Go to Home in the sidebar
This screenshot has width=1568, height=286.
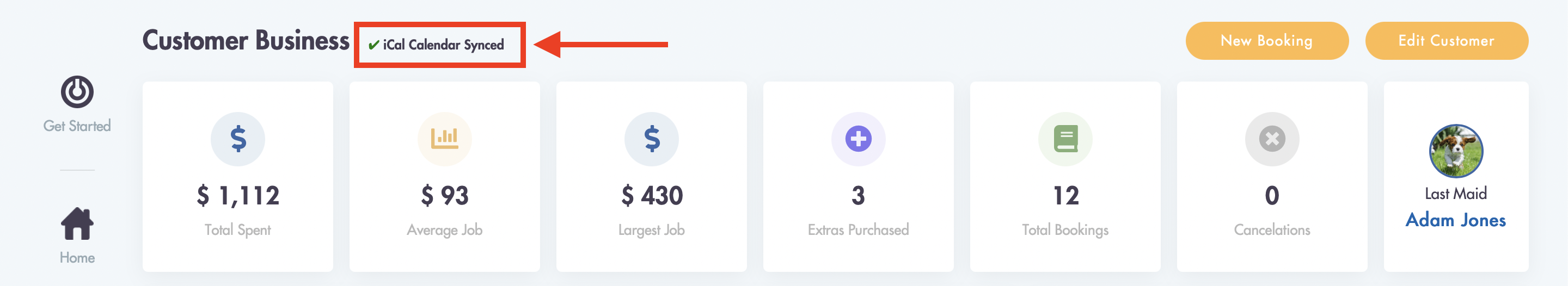77,257
